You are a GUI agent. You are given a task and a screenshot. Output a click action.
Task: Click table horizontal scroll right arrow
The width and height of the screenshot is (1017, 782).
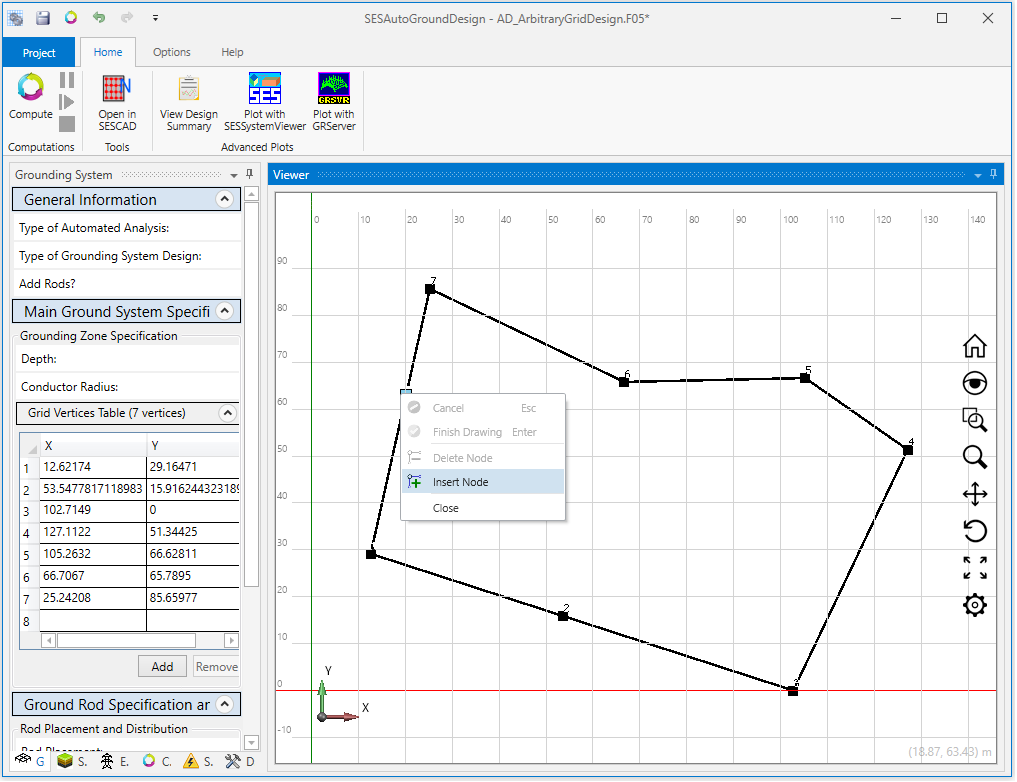tap(232, 641)
